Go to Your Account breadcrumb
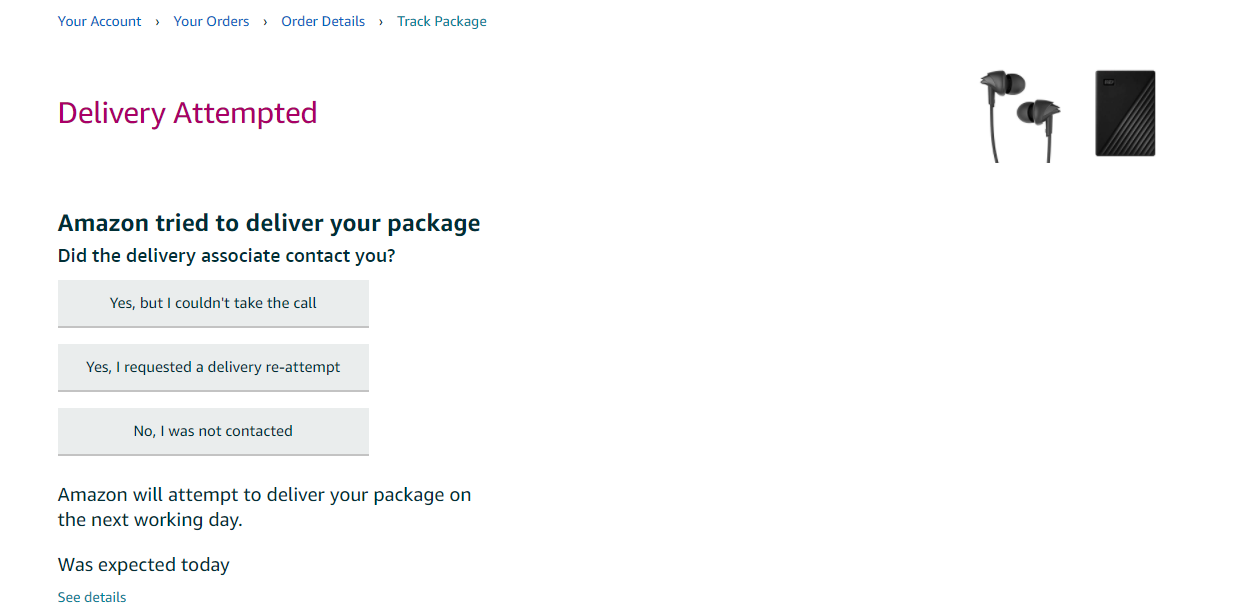 [100, 21]
